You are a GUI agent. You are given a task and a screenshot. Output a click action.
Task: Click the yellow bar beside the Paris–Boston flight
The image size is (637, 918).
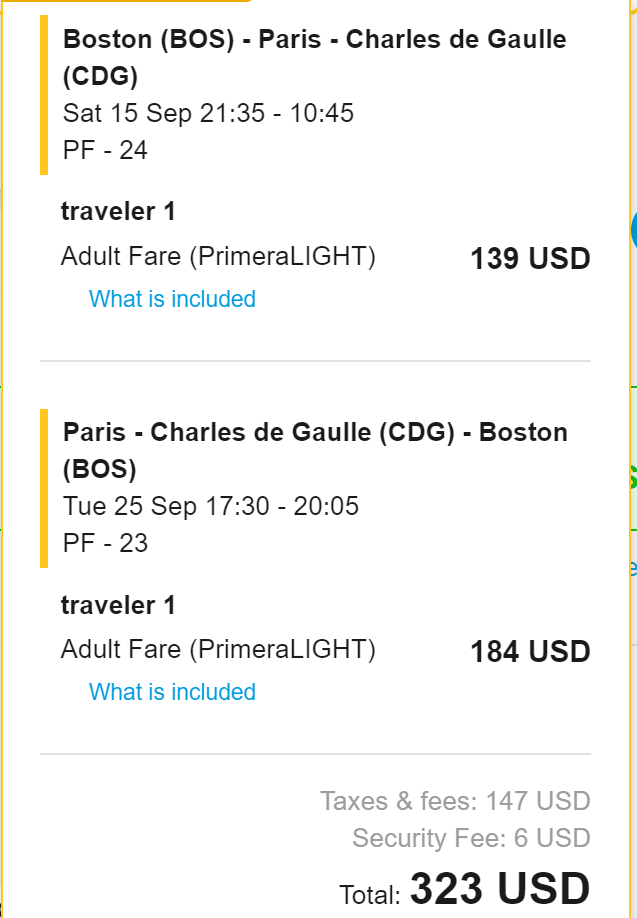[x=44, y=488]
